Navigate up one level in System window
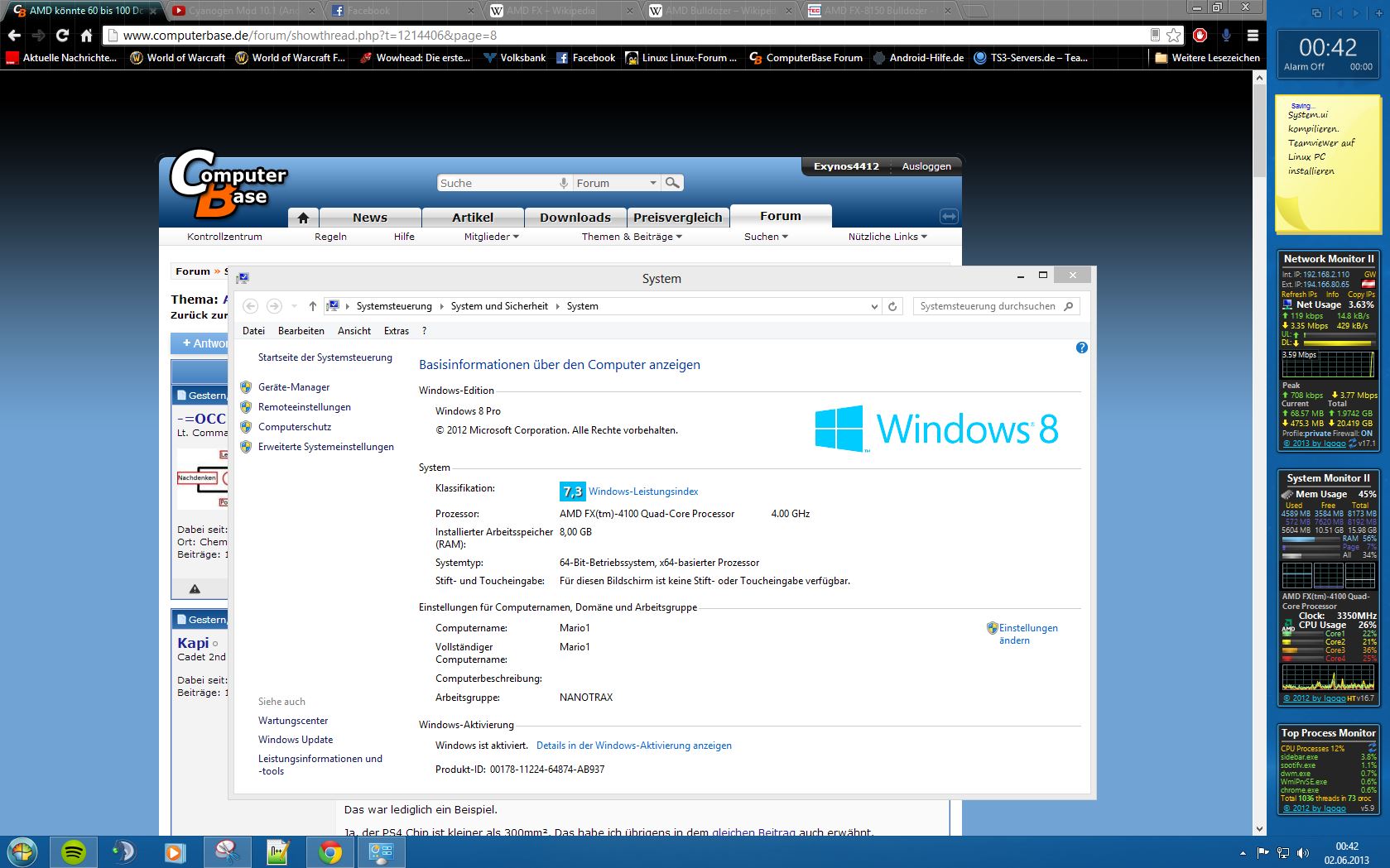This screenshot has height=868, width=1390. pyautogui.click(x=313, y=306)
